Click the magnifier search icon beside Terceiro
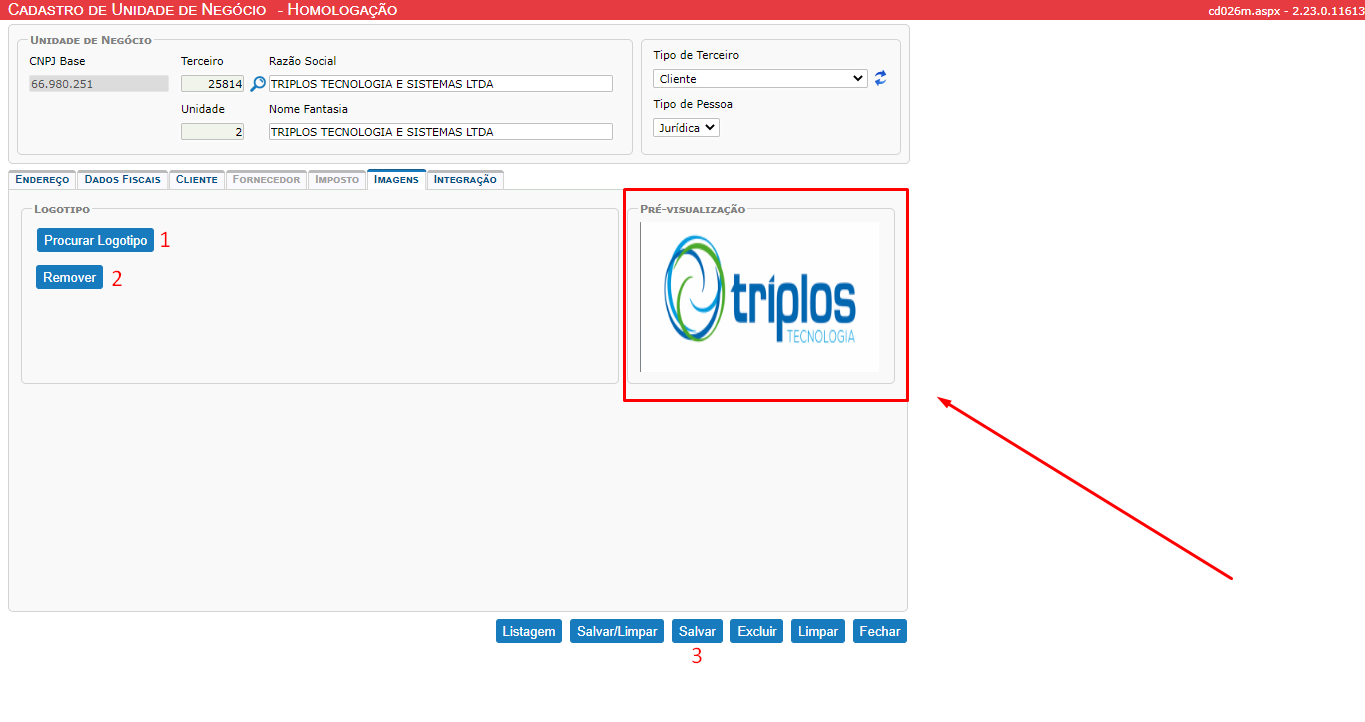Viewport: 1365px width, 722px height. pyautogui.click(x=258, y=84)
